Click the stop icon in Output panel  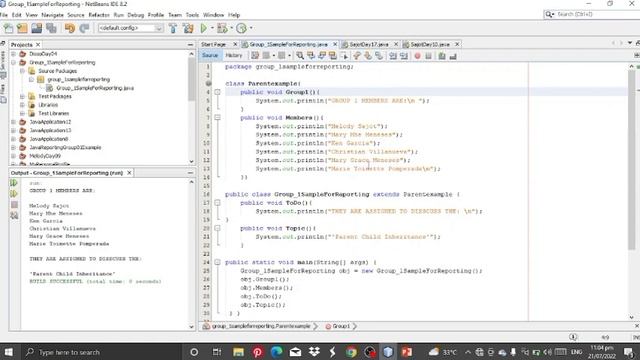click(14, 204)
